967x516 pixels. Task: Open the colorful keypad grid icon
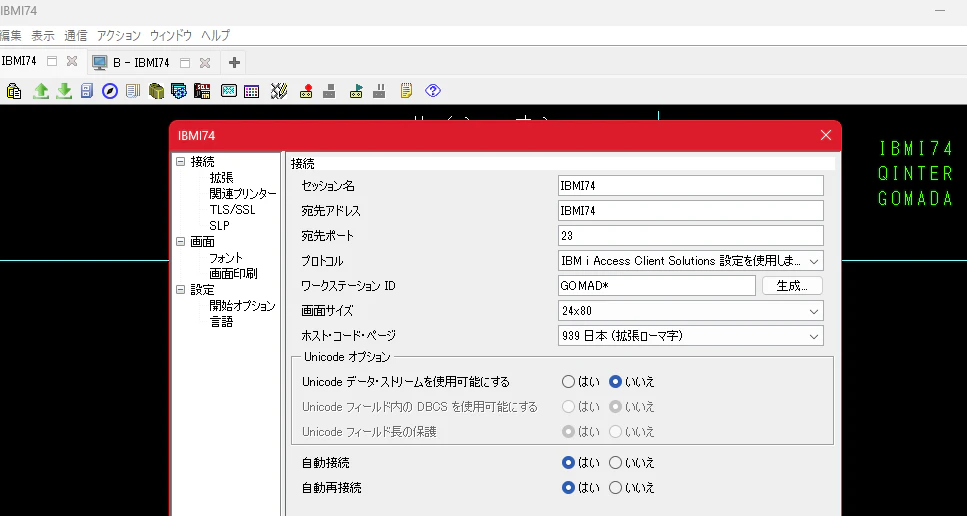[x=251, y=91]
